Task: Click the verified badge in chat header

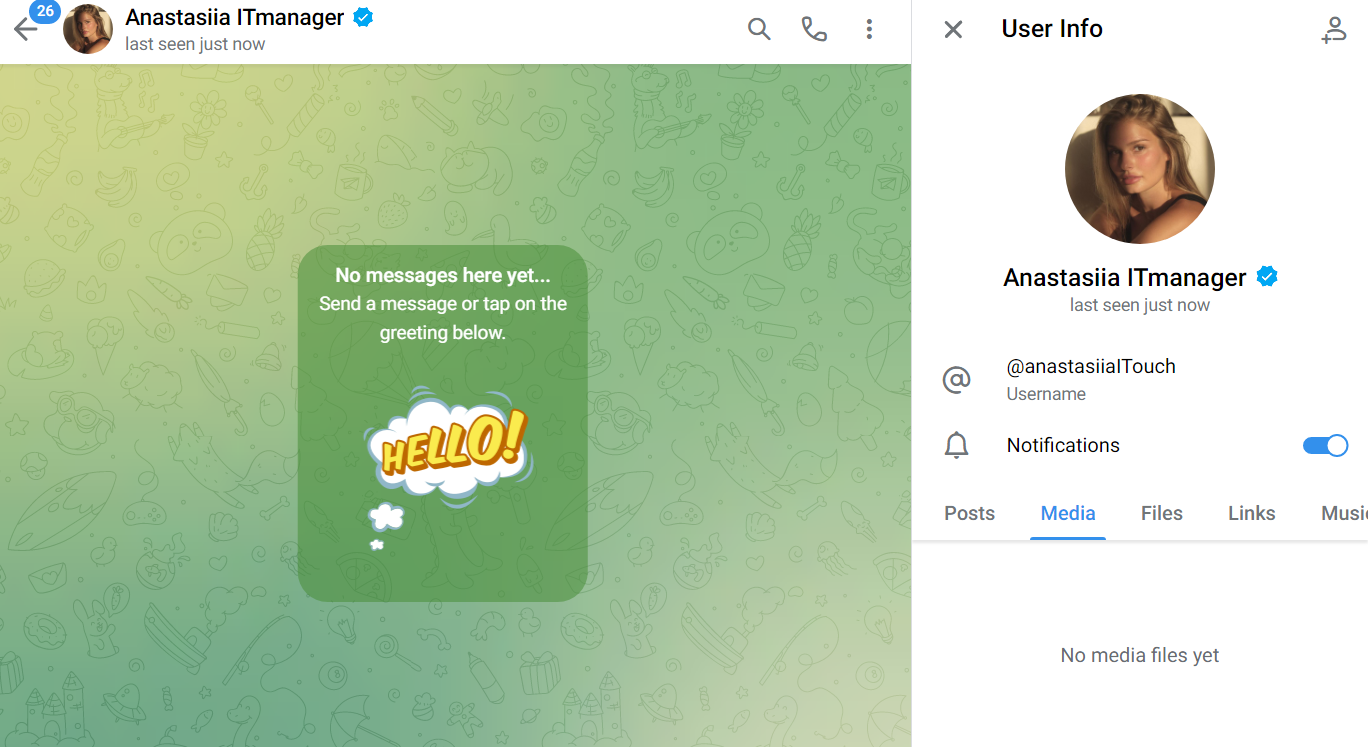Action: pyautogui.click(x=363, y=17)
